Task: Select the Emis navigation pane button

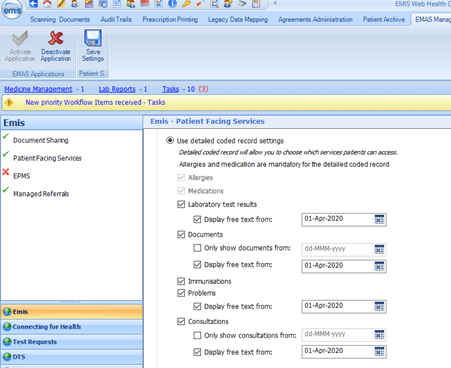Action: pyautogui.click(x=72, y=312)
